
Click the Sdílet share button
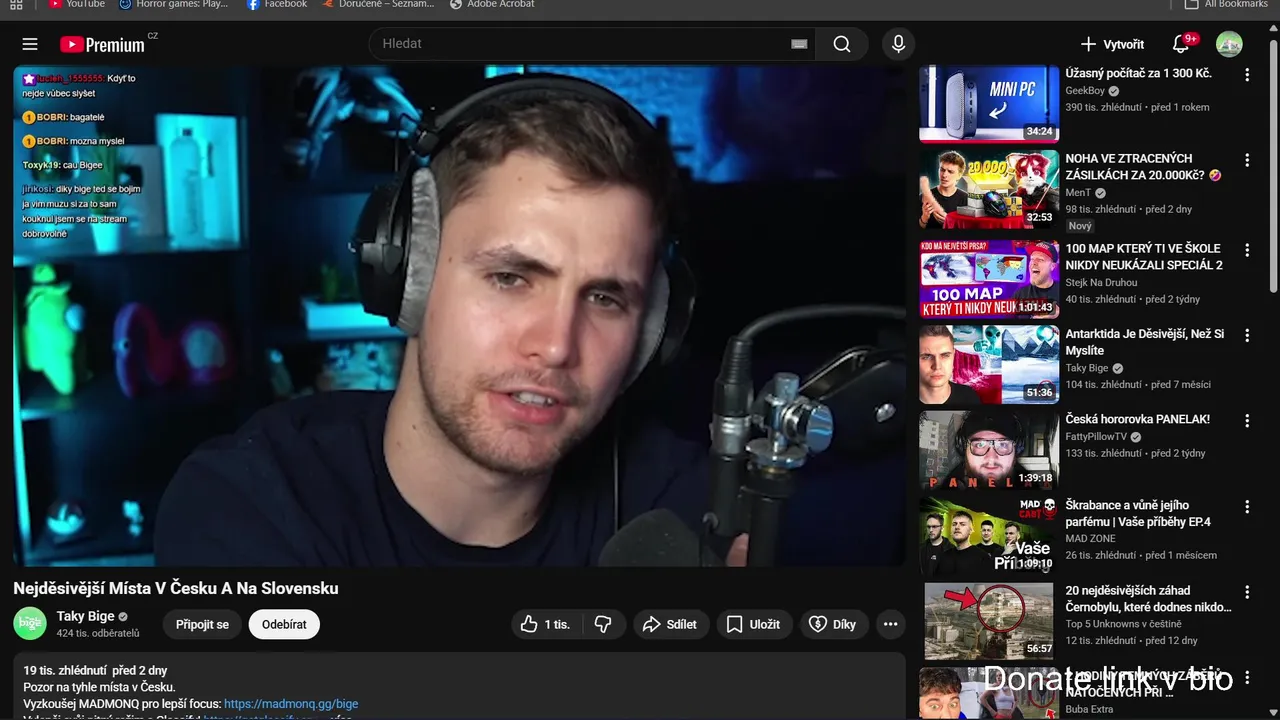click(670, 624)
